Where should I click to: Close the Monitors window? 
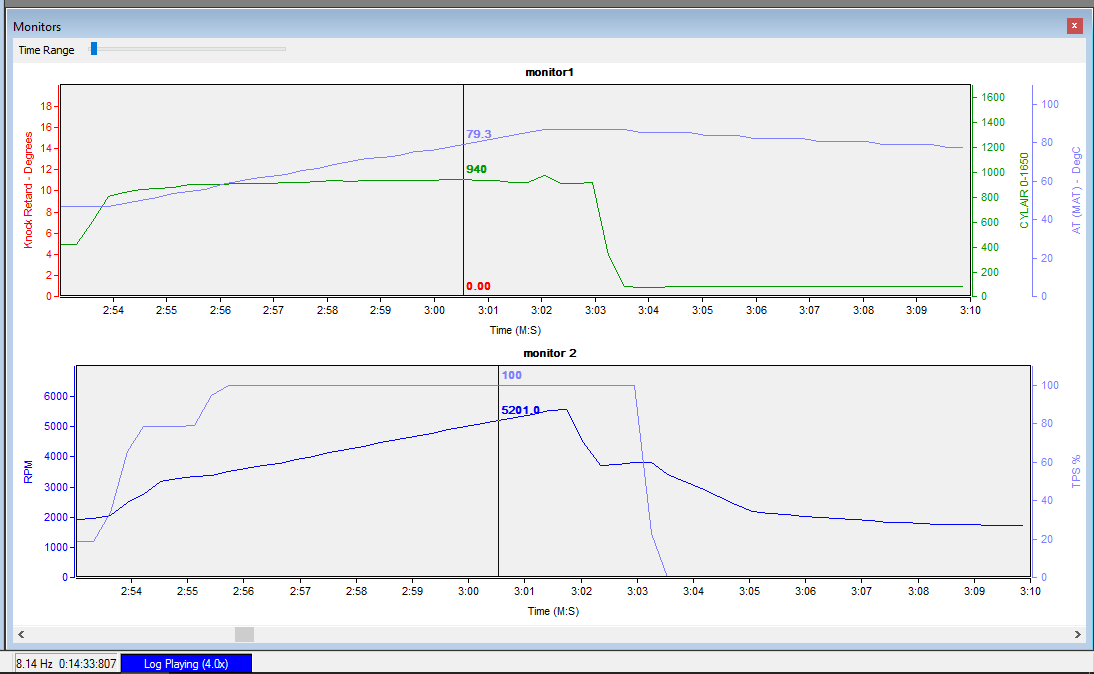tap(1074, 26)
